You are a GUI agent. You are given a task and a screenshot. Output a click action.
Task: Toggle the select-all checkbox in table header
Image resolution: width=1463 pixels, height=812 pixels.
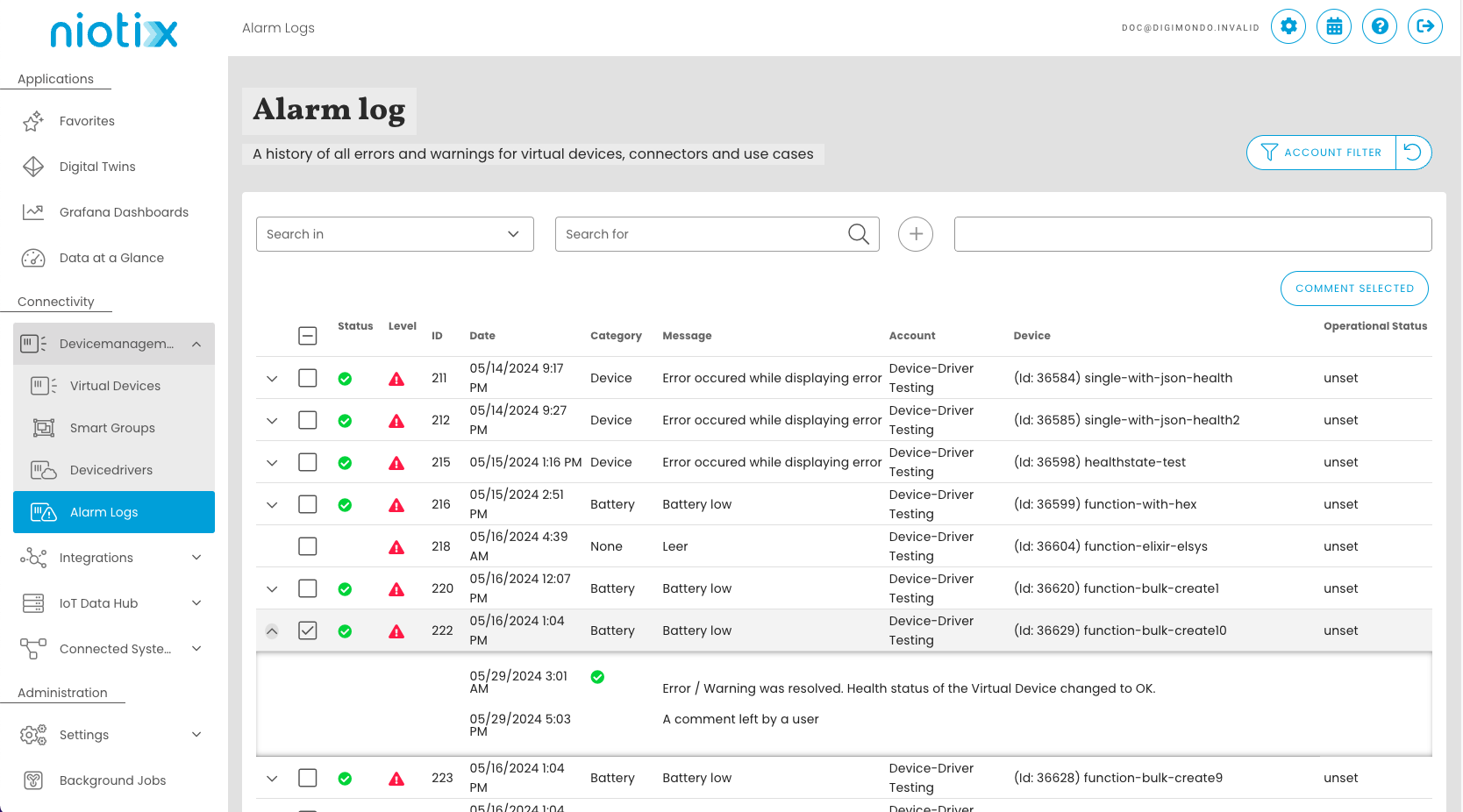tap(308, 336)
